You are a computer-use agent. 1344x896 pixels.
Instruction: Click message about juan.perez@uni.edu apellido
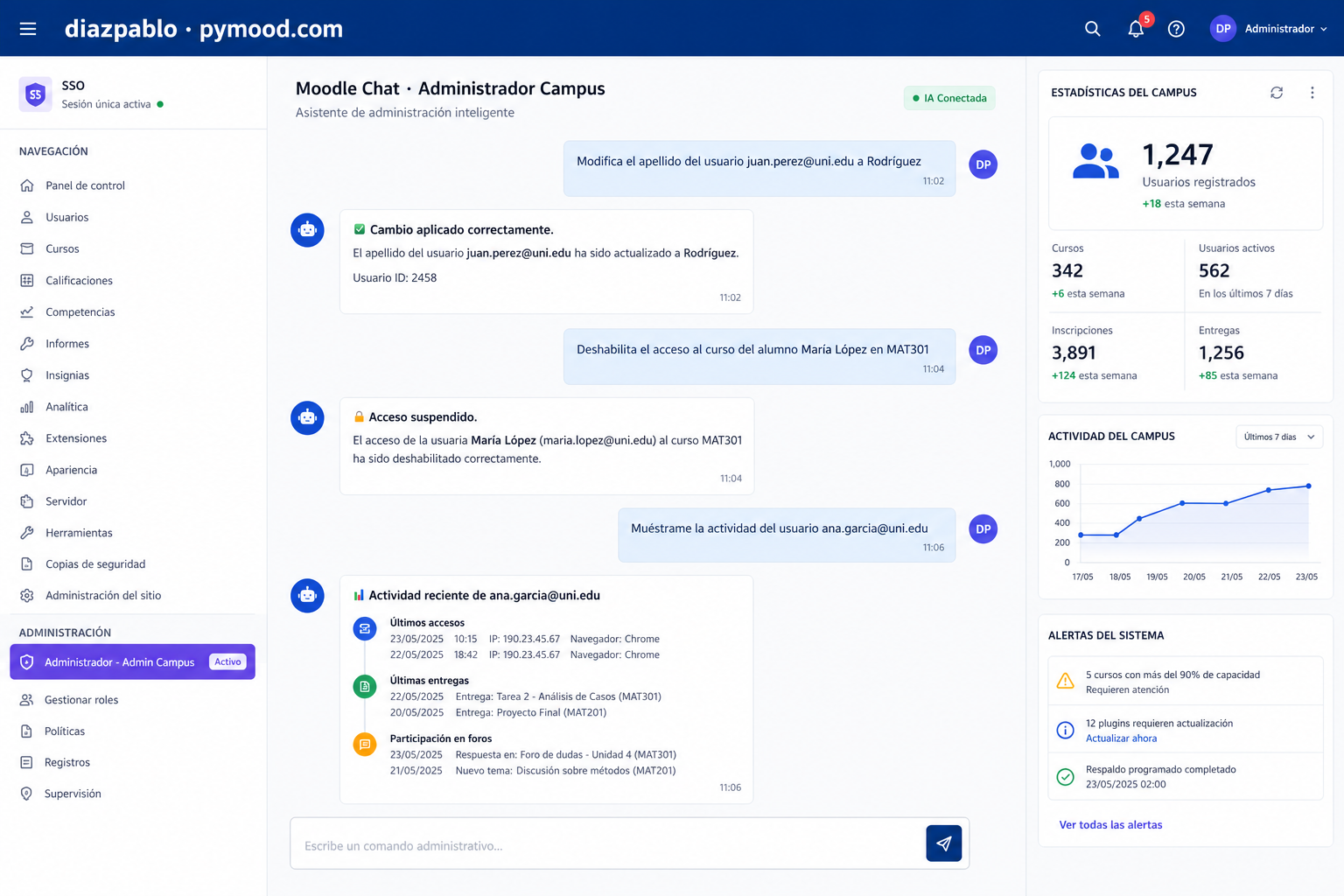pos(759,169)
